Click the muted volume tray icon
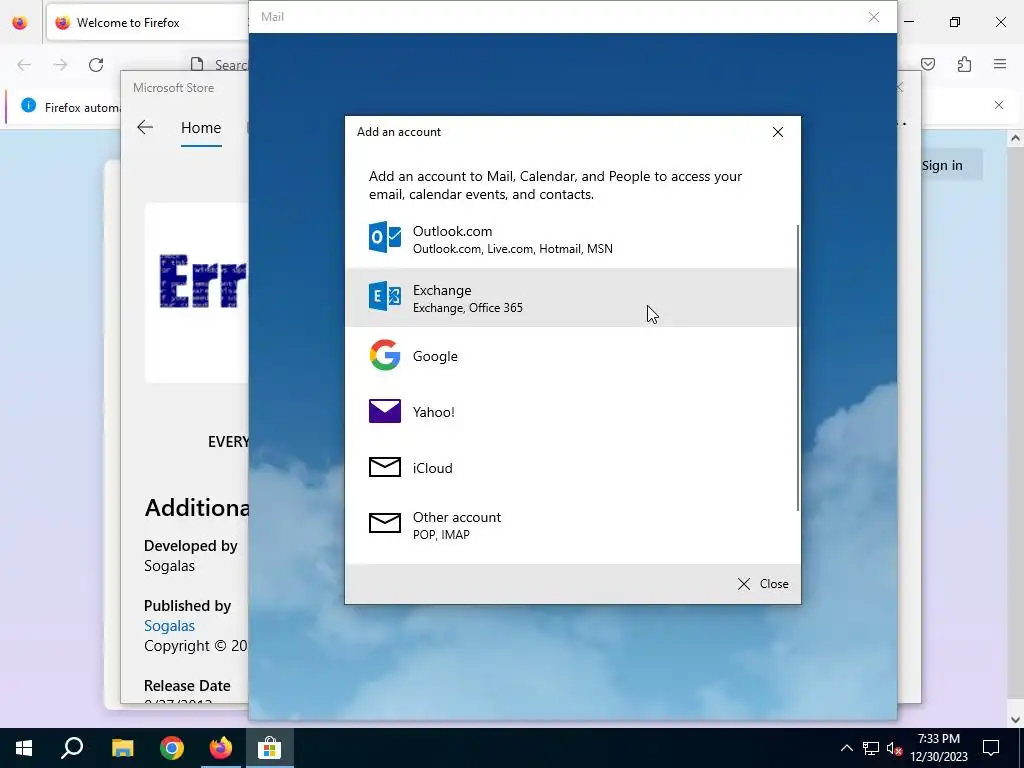This screenshot has width=1024, height=768. (x=894, y=748)
